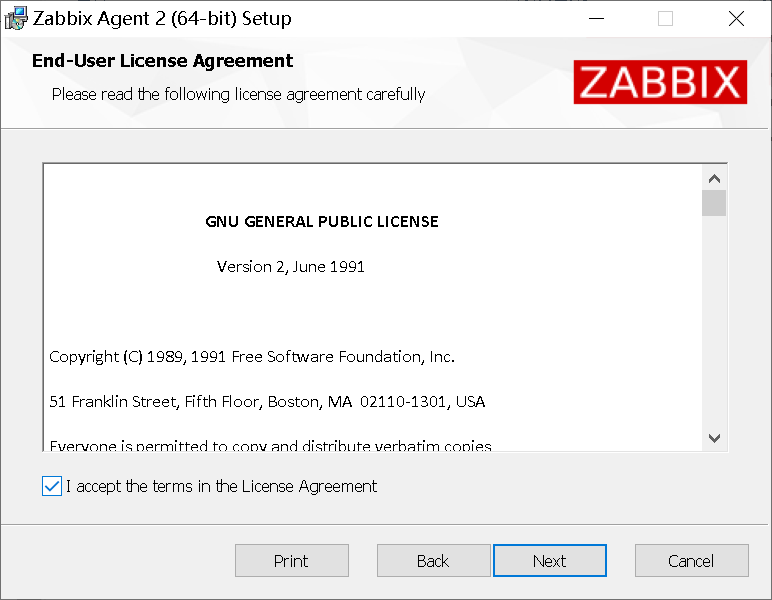Click the Free Software Foundation copyright line
This screenshot has height=600, width=772.
tap(252, 356)
